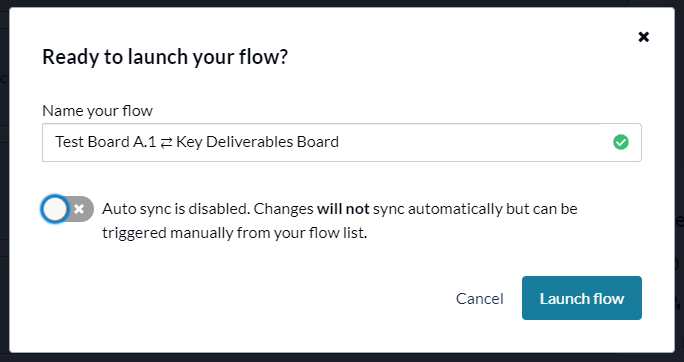Image resolution: width=684 pixels, height=362 pixels.
Task: Click the green checkmark validation icon
Action: tap(621, 142)
